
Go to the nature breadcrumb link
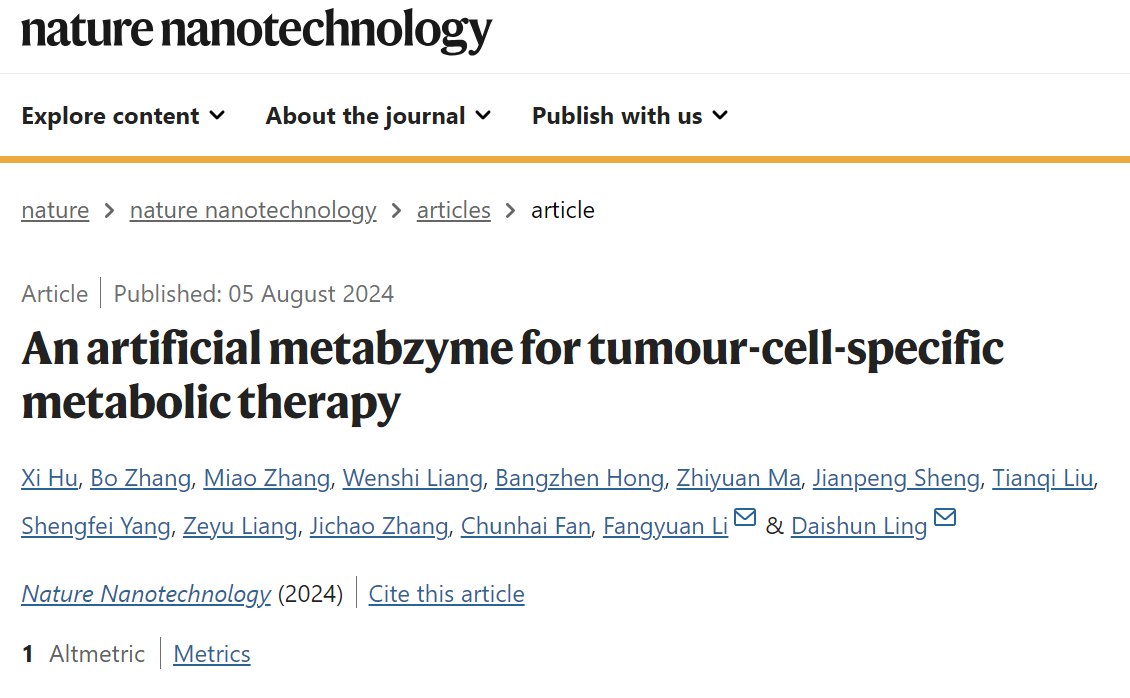(x=55, y=210)
